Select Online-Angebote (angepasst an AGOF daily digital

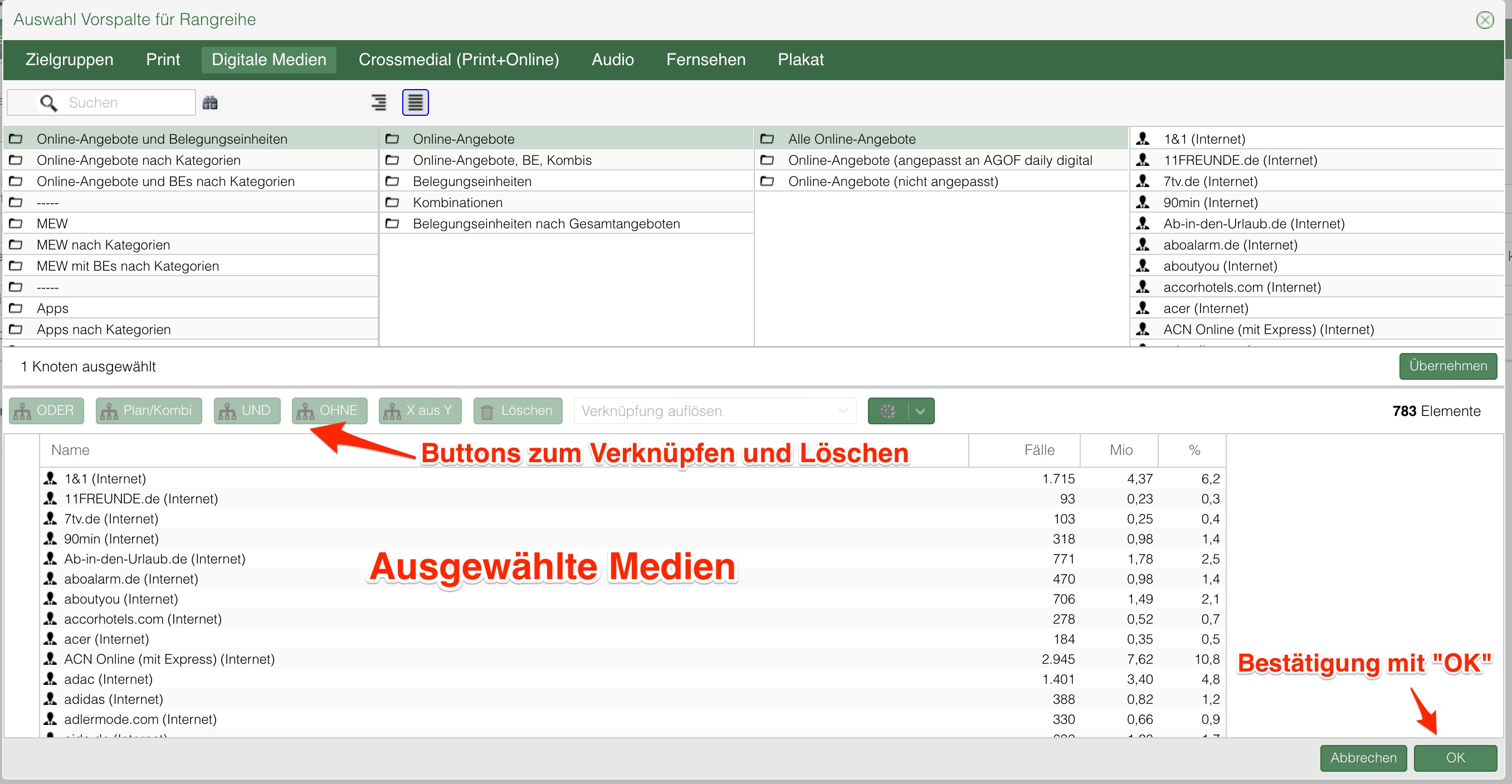942,160
